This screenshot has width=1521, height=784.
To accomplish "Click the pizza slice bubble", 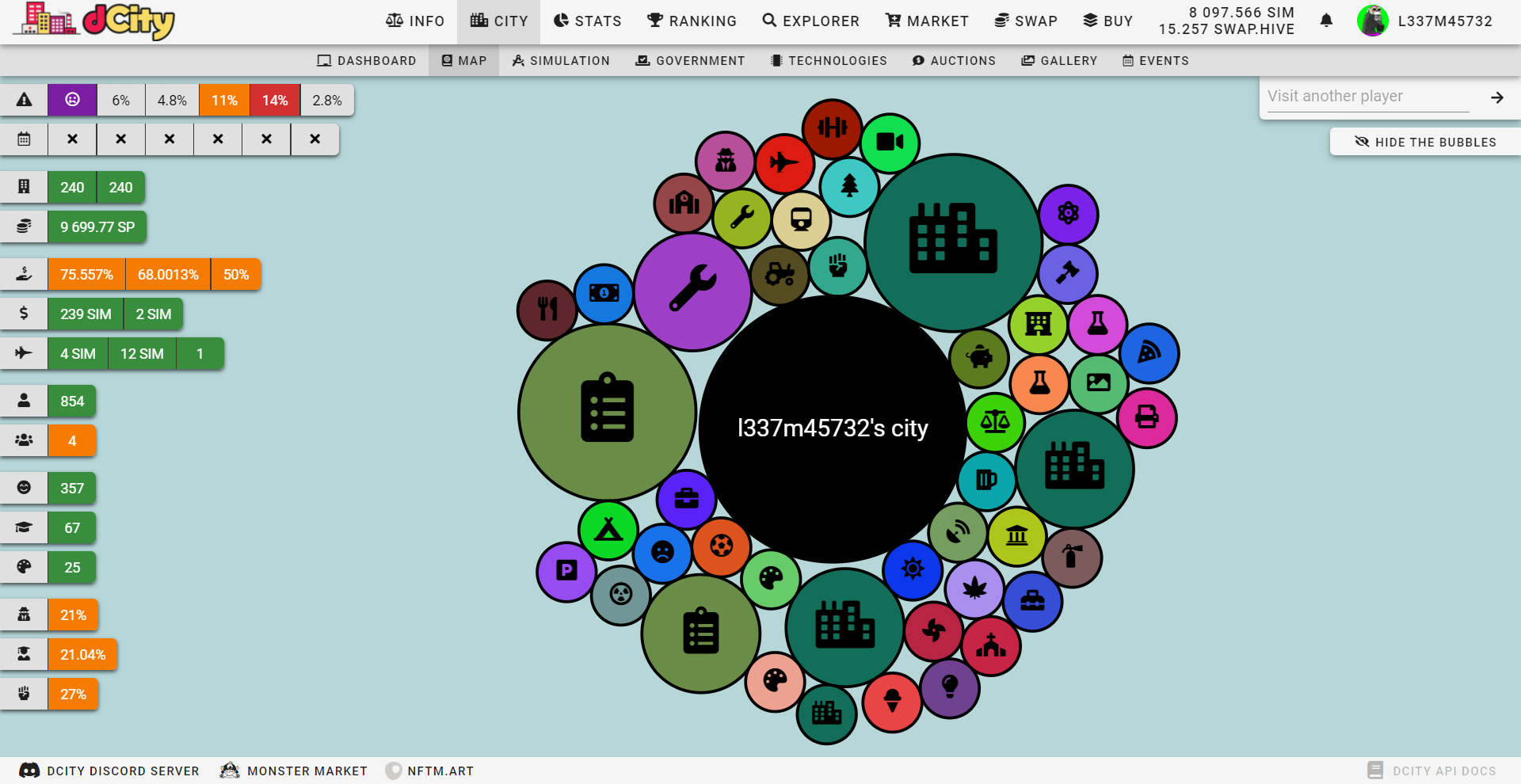I will (1149, 353).
